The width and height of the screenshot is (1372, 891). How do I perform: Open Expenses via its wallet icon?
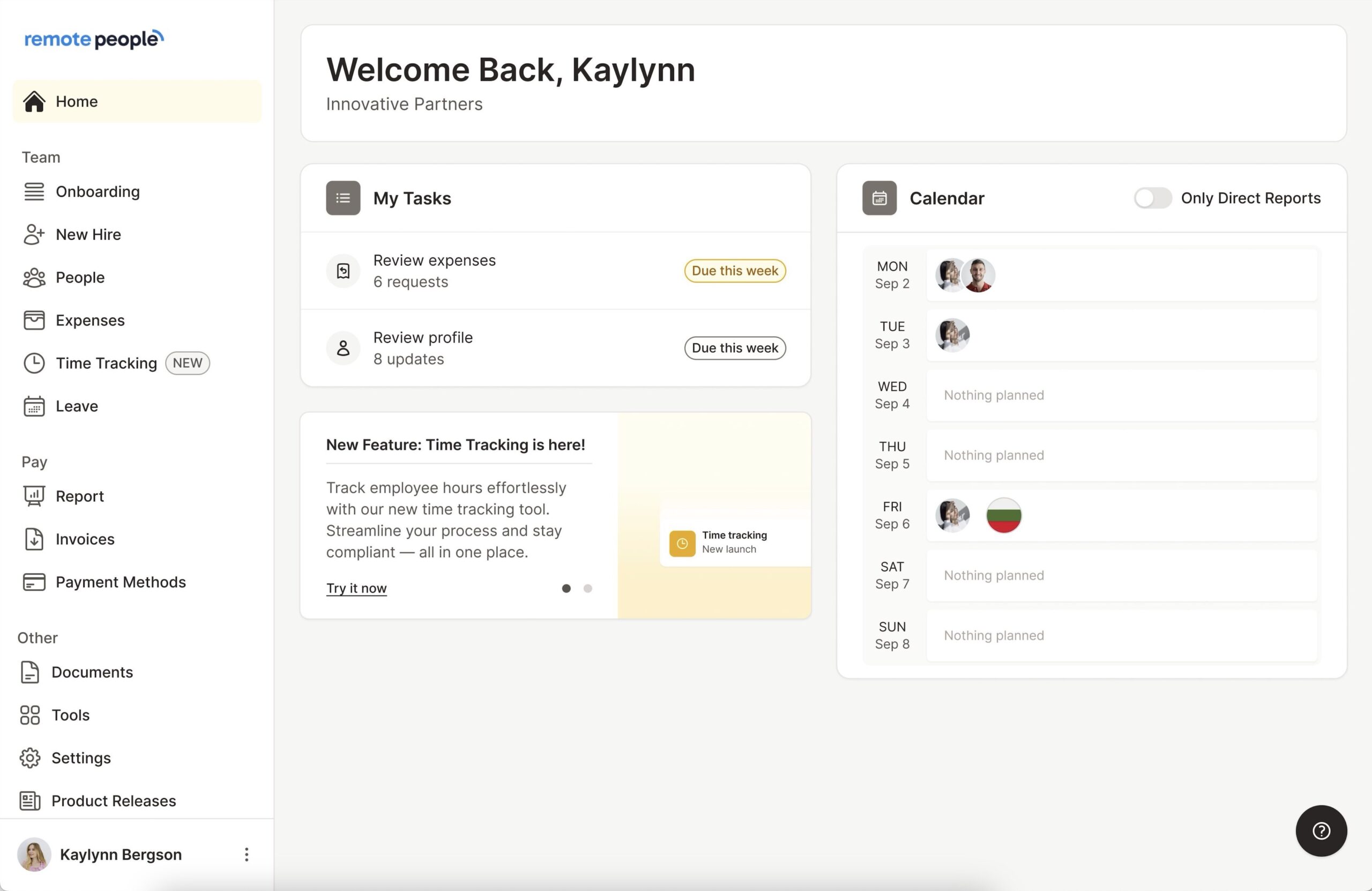pos(34,320)
